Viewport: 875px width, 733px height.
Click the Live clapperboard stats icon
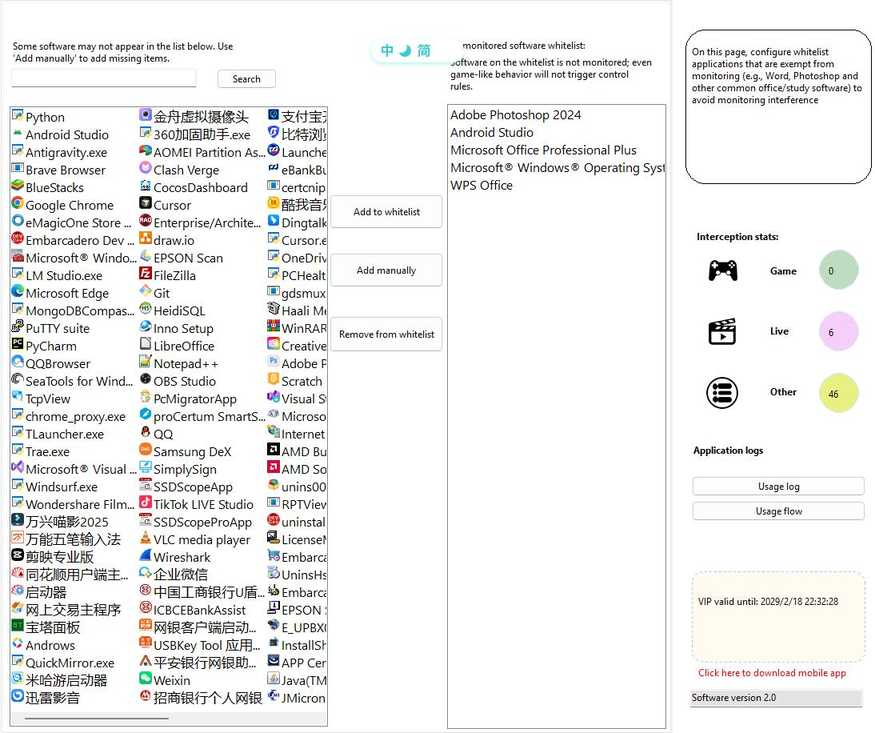(722, 331)
